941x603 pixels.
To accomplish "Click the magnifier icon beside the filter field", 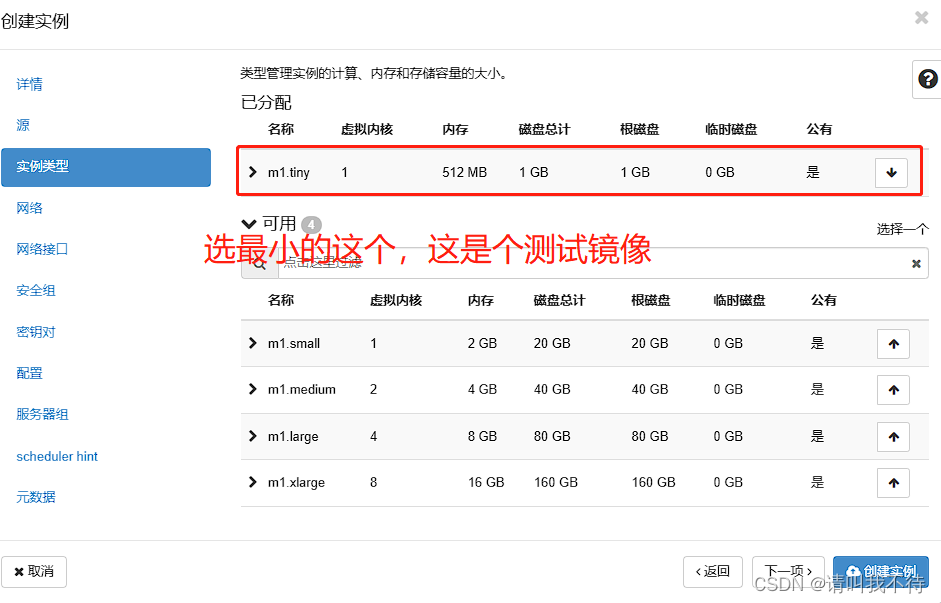I will pos(259,263).
